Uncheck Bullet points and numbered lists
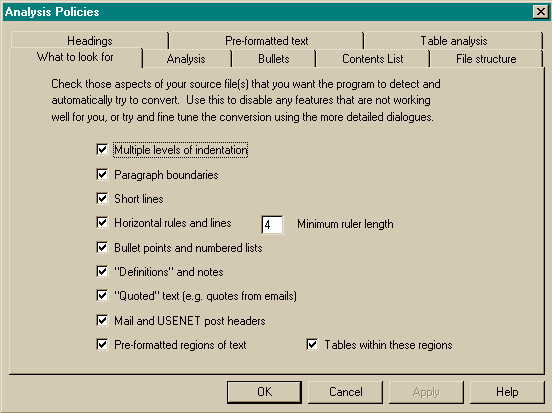The width and height of the screenshot is (552, 413). (x=102, y=248)
